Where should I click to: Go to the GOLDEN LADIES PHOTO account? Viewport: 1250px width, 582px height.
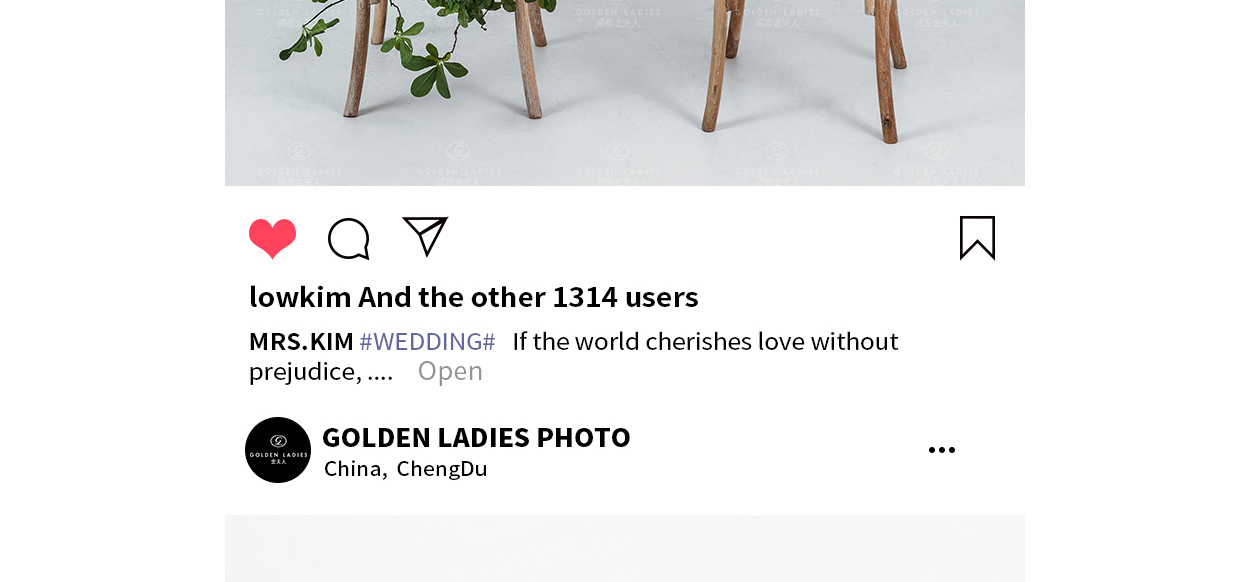[476, 437]
